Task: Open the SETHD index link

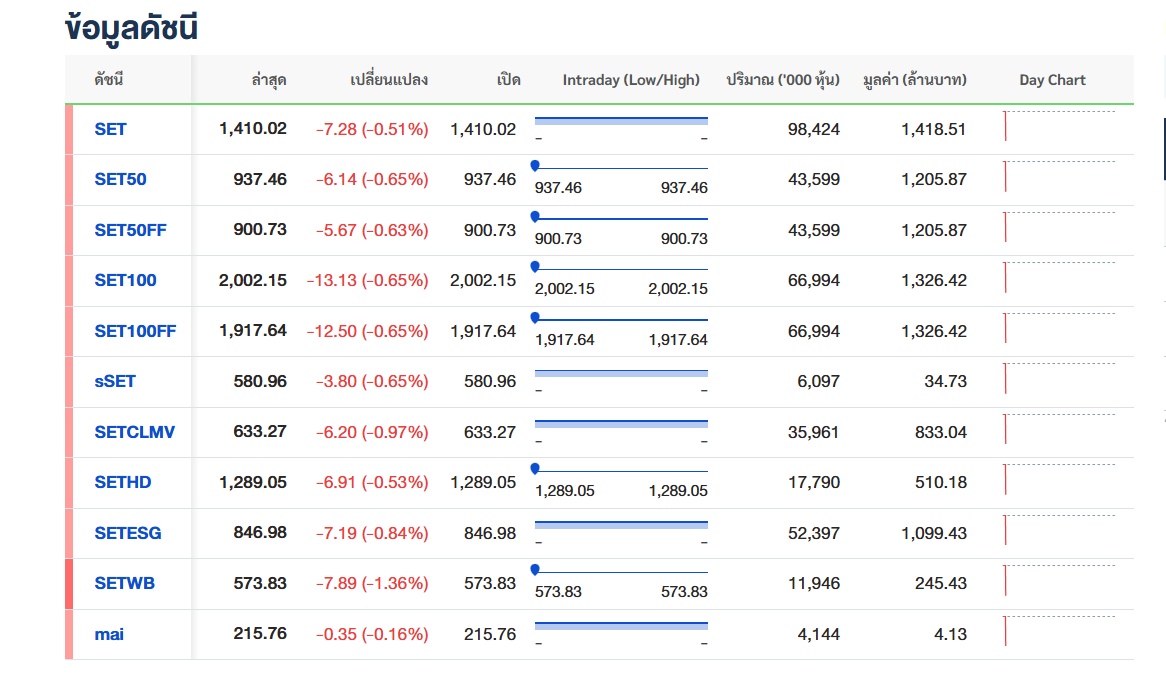Action: click(123, 483)
